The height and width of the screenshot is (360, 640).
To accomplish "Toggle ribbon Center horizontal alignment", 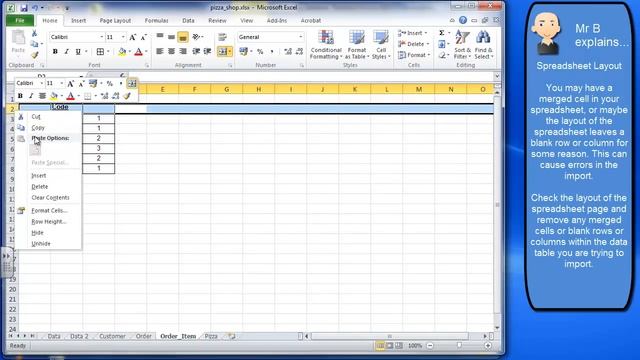I will 171,51.
